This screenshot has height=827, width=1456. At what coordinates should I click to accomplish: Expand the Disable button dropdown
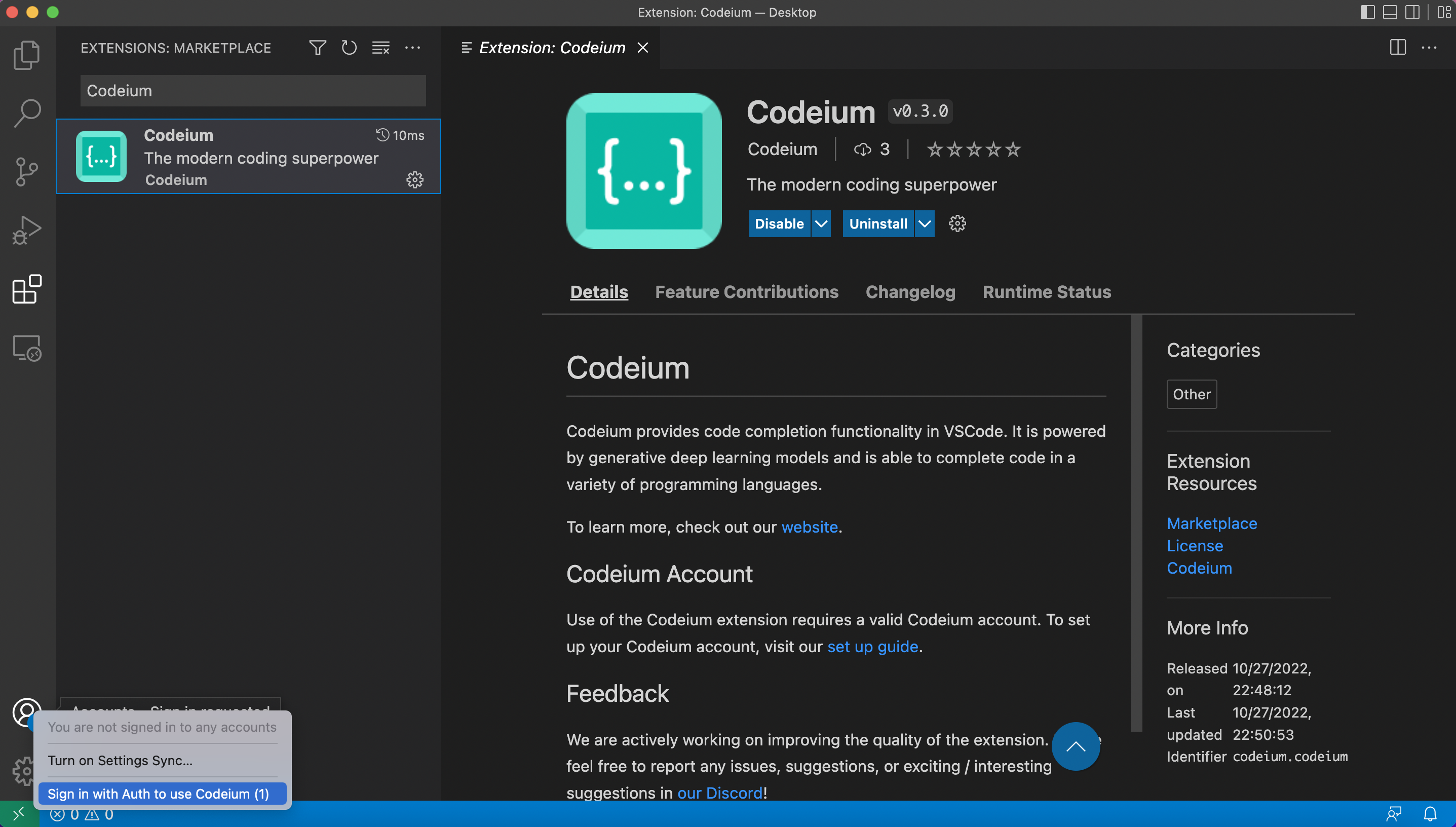point(820,223)
